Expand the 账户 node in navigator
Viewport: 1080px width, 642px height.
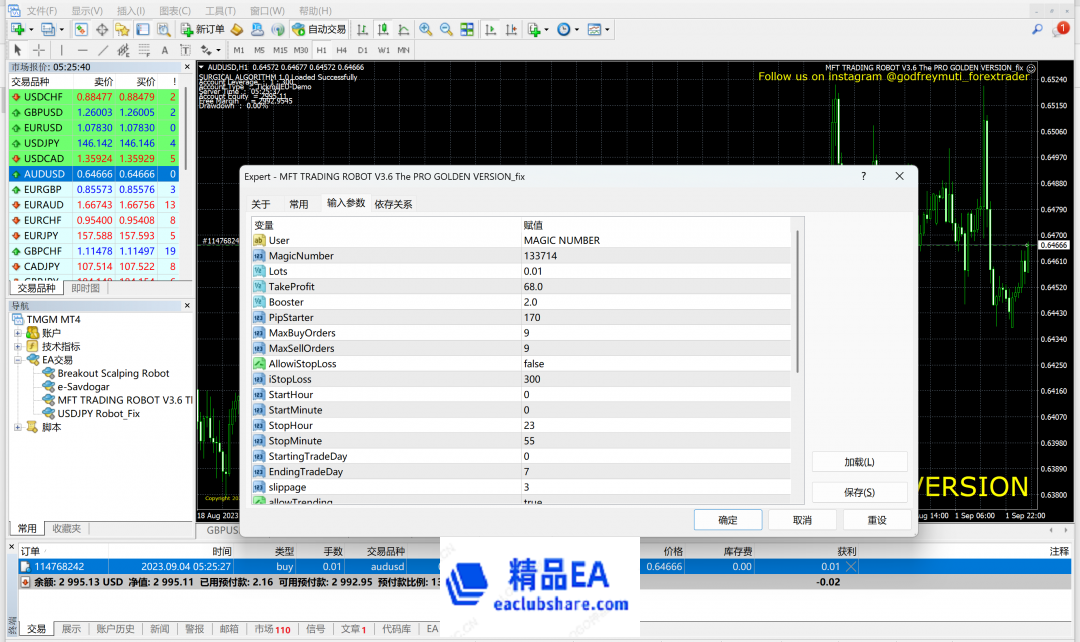click(18, 333)
